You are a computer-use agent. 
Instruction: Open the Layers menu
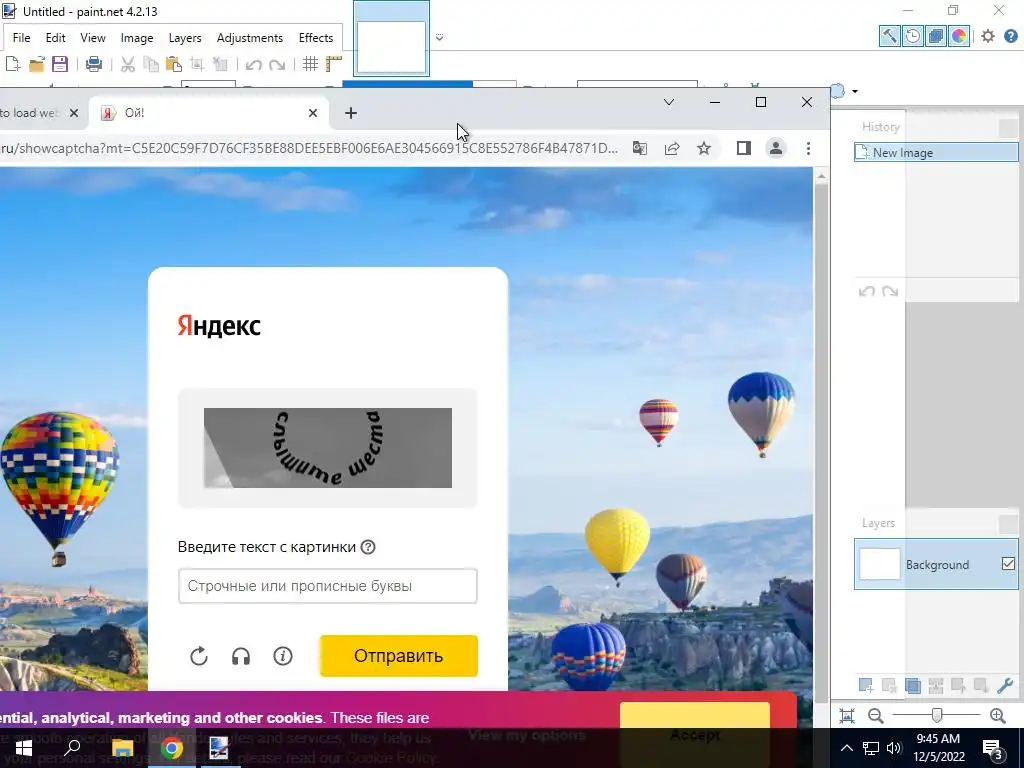point(185,38)
